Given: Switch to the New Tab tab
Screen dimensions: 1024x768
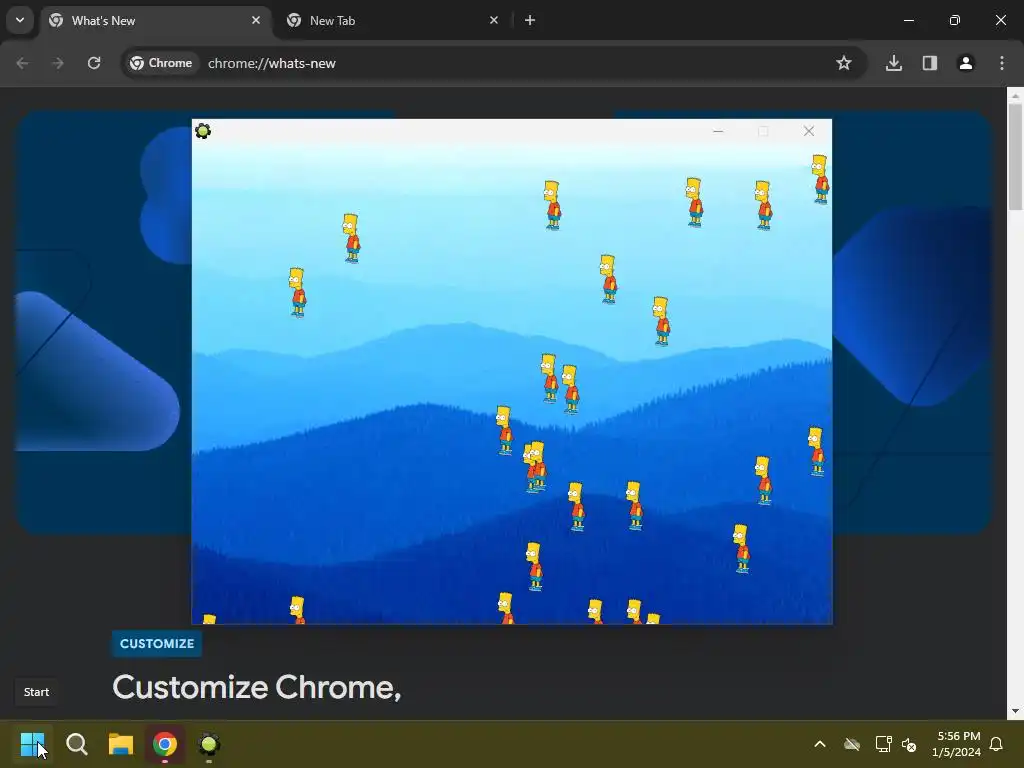Looking at the screenshot, I should pos(392,21).
